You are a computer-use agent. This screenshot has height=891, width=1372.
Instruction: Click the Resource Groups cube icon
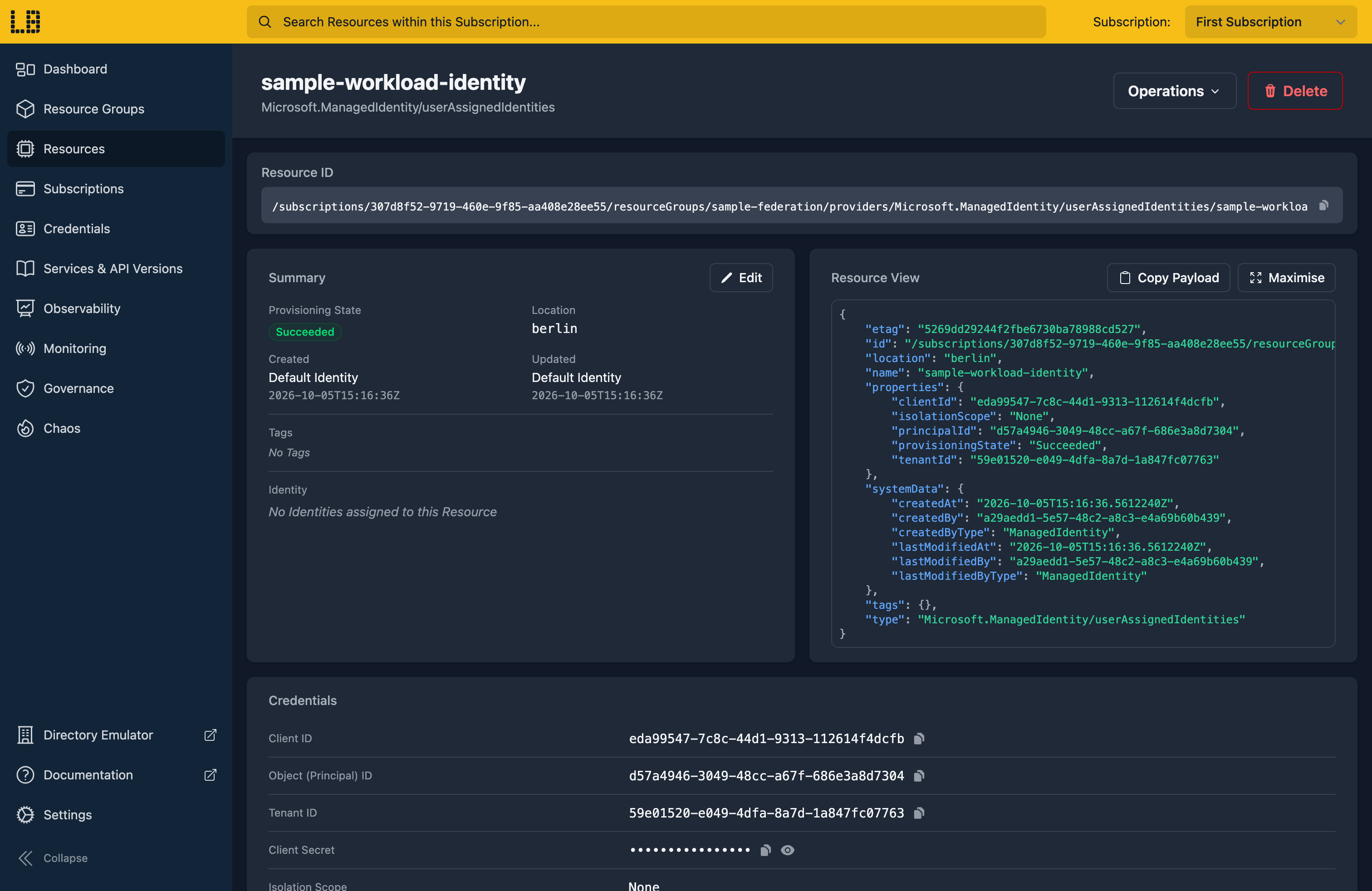tap(25, 109)
